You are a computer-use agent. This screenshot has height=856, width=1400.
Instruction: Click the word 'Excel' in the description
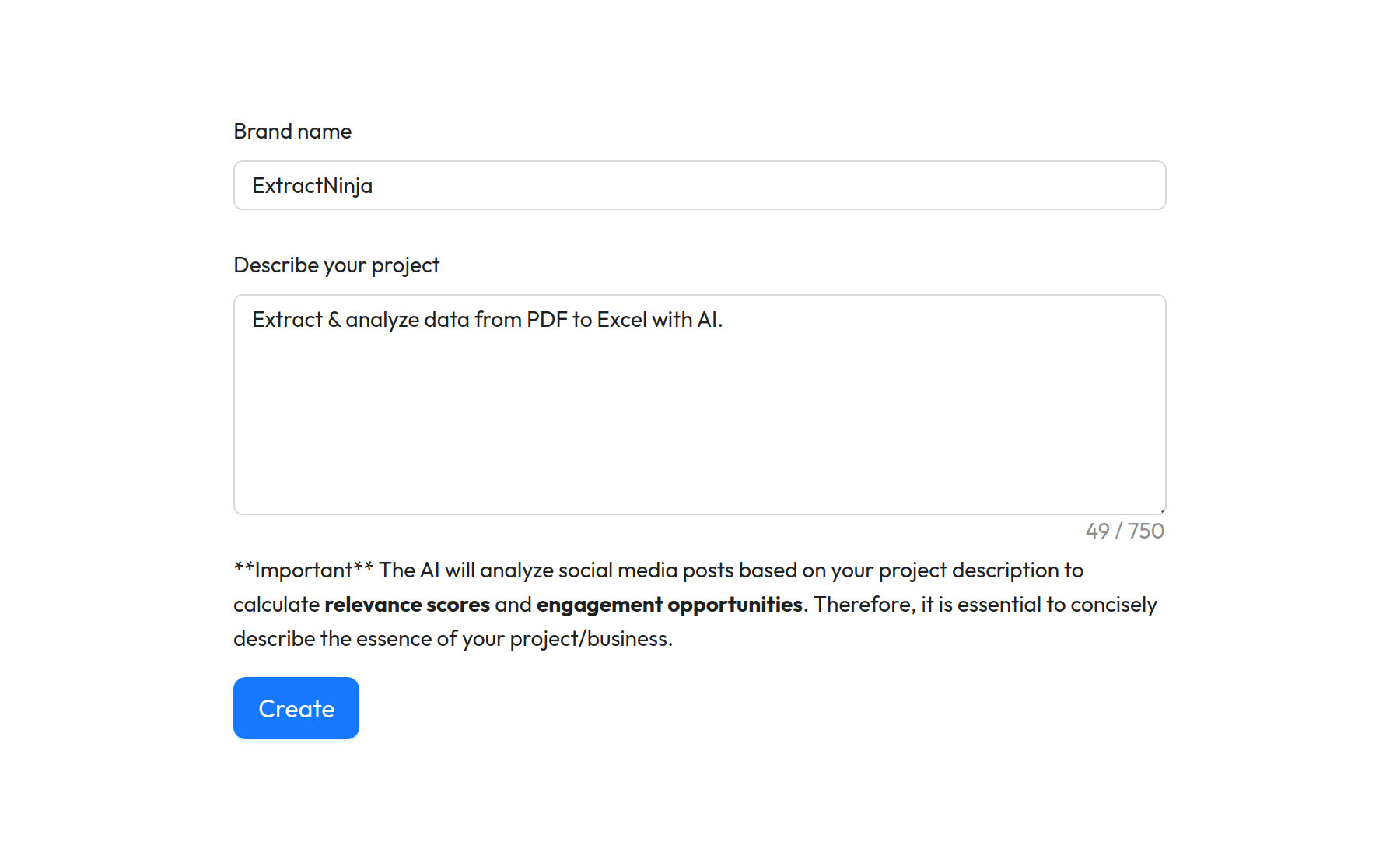(x=621, y=320)
